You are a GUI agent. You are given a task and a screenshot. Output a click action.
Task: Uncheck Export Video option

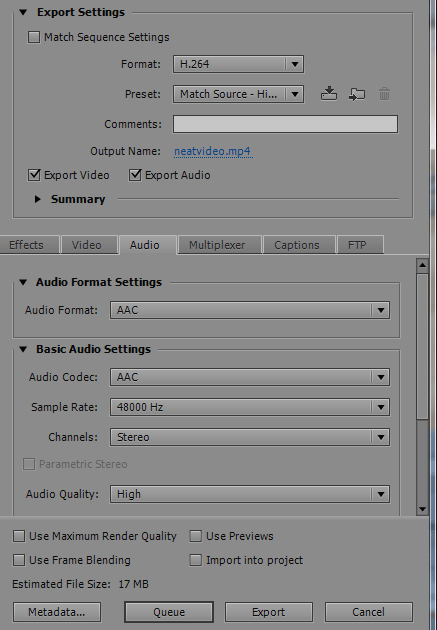[x=34, y=175]
